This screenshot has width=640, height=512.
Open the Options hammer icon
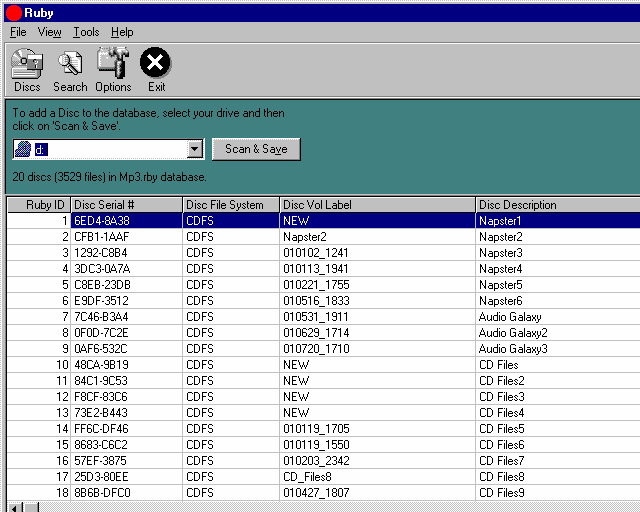(x=113, y=70)
